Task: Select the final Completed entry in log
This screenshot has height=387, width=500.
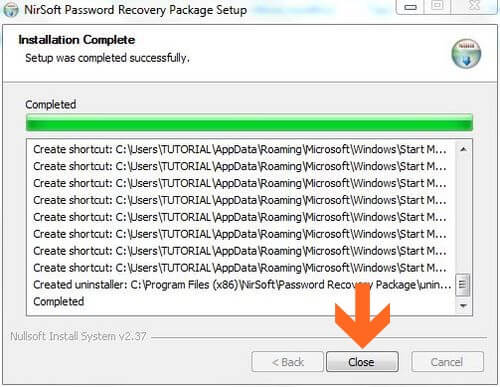Action: point(59,302)
